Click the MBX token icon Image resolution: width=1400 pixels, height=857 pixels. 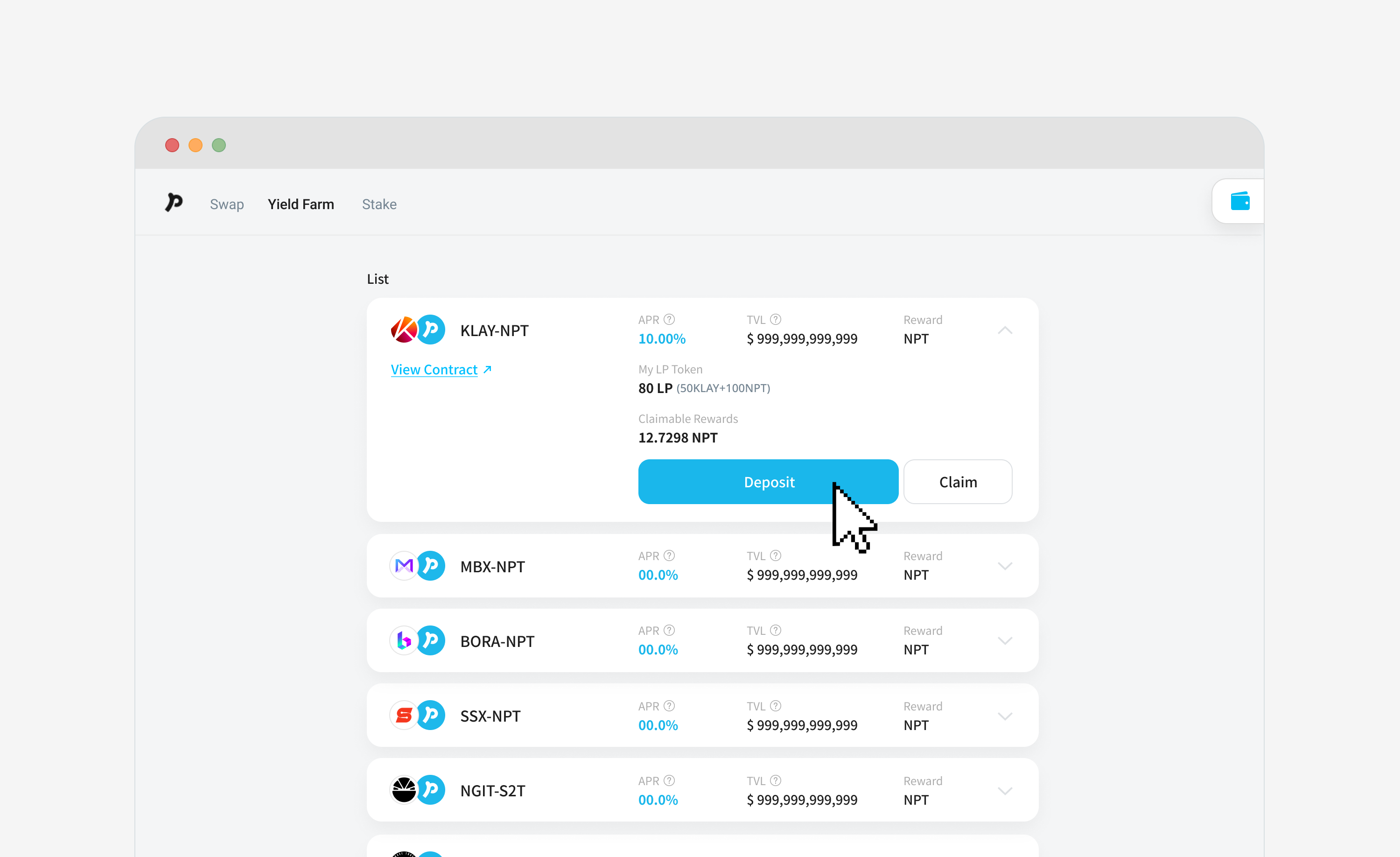tap(405, 566)
